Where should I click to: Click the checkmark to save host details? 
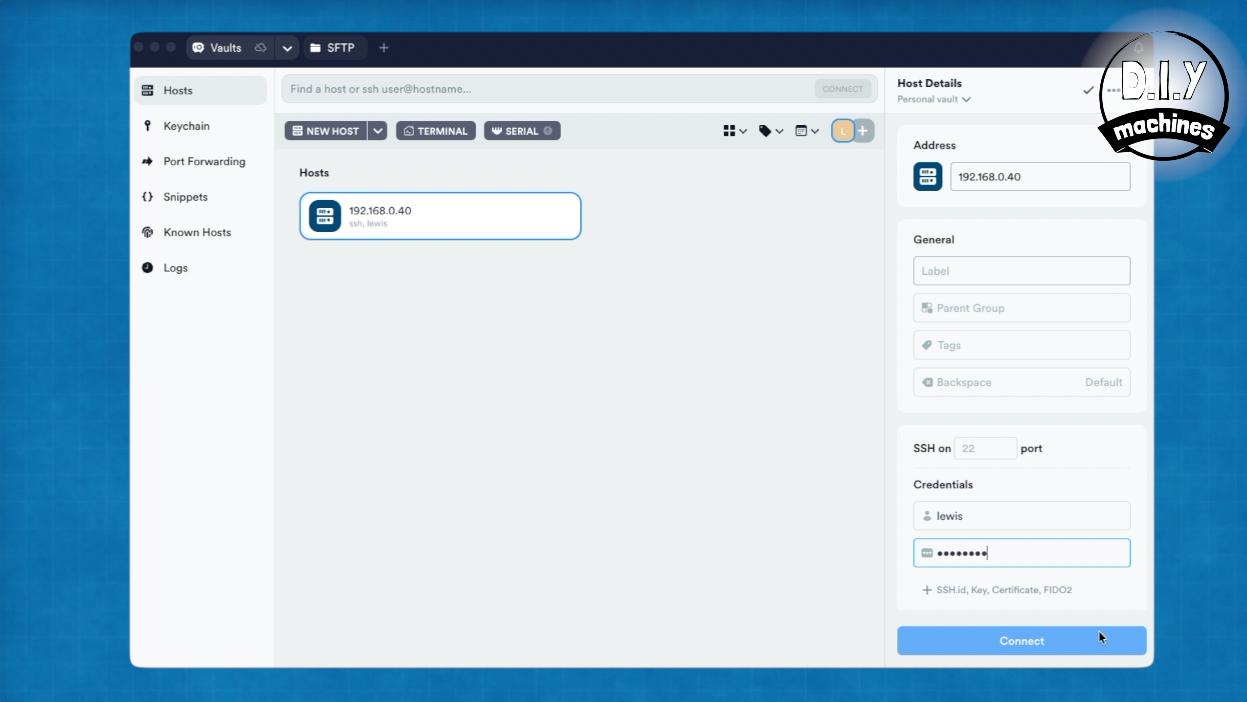click(1088, 90)
